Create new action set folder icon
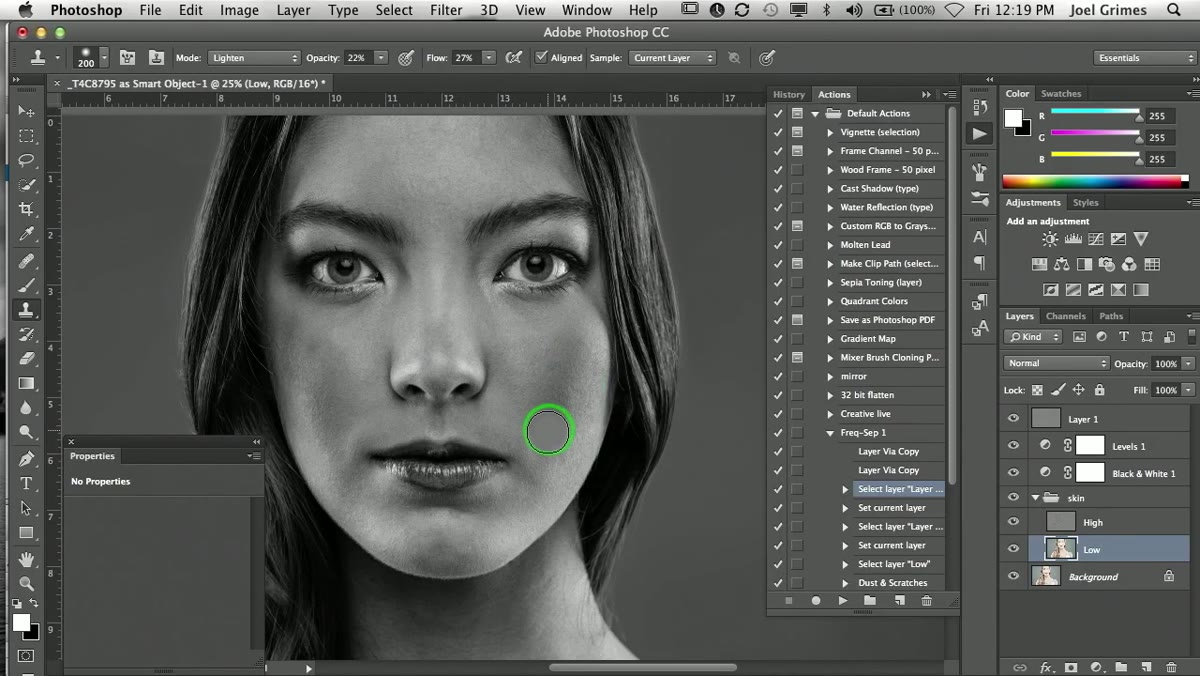The image size is (1200, 676). point(870,601)
